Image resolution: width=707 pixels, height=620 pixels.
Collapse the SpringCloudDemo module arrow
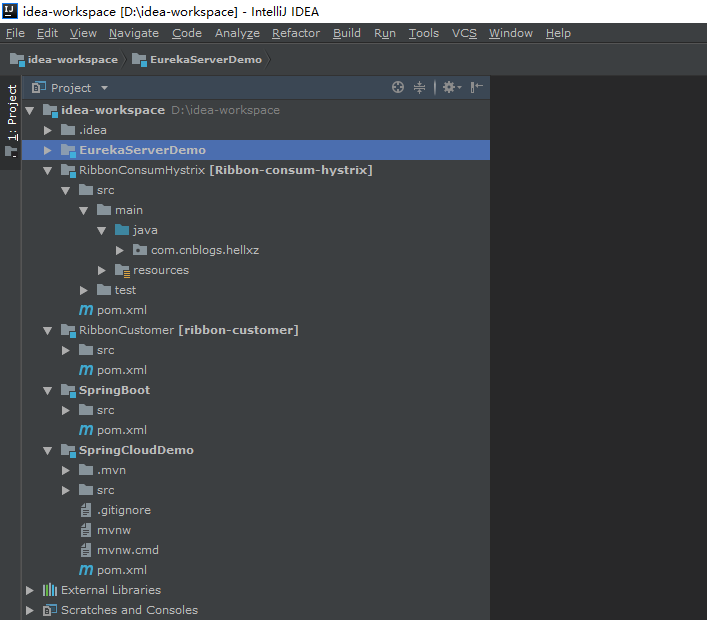click(47, 450)
